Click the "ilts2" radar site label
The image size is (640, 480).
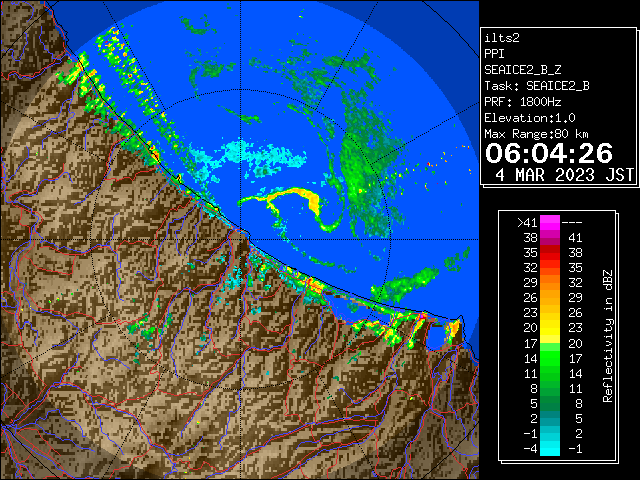tap(502, 38)
